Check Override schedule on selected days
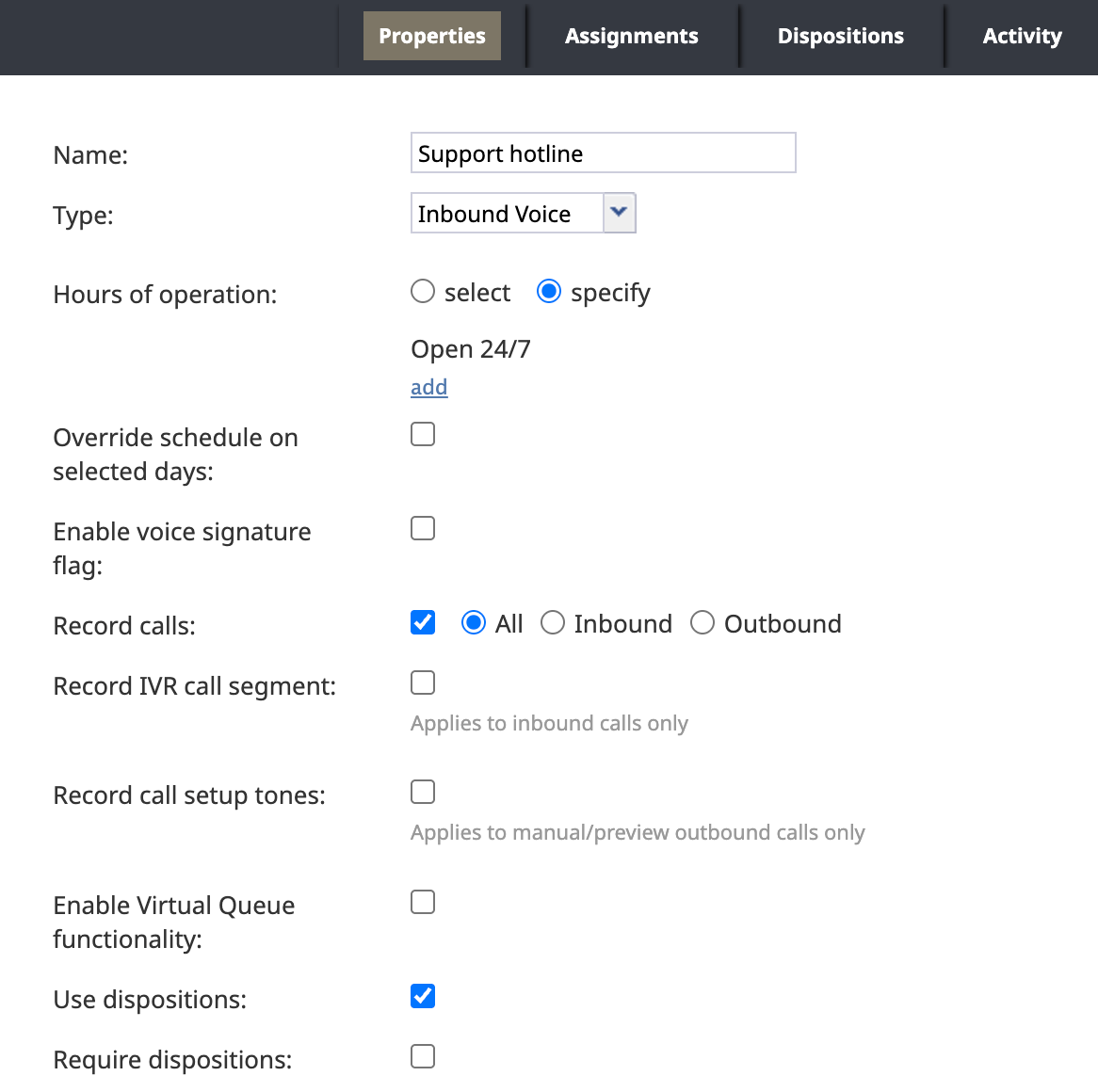 coord(422,434)
